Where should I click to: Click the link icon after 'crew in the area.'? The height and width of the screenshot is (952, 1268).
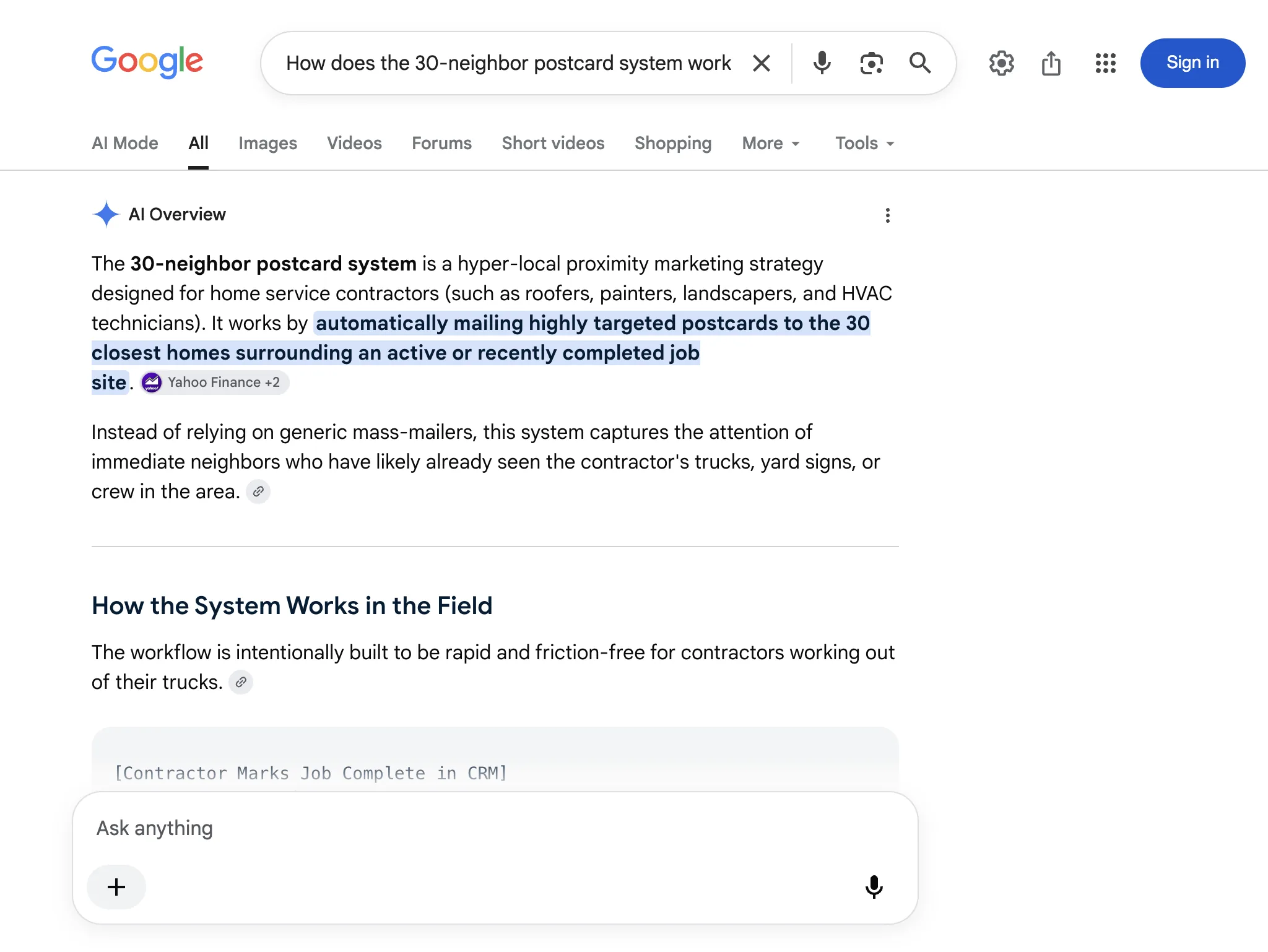click(258, 491)
